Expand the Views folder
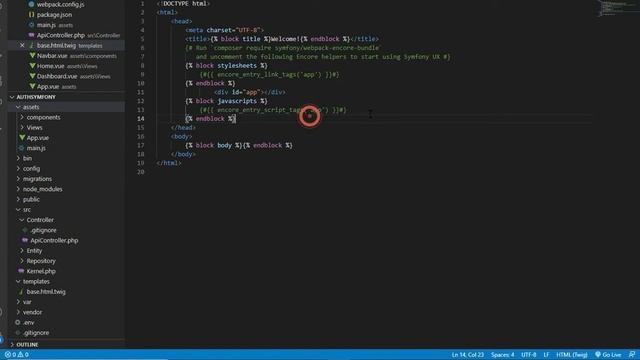Screen dimensions: 640x360 tap(34, 127)
